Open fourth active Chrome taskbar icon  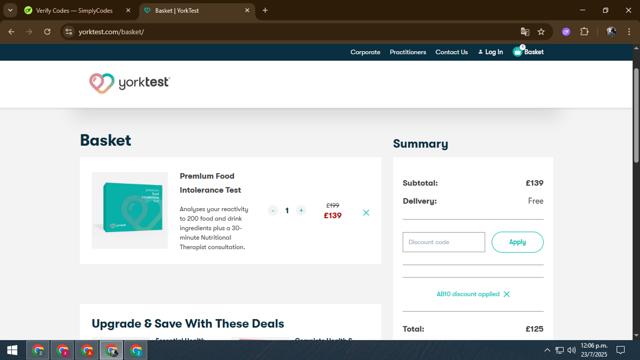pos(112,350)
